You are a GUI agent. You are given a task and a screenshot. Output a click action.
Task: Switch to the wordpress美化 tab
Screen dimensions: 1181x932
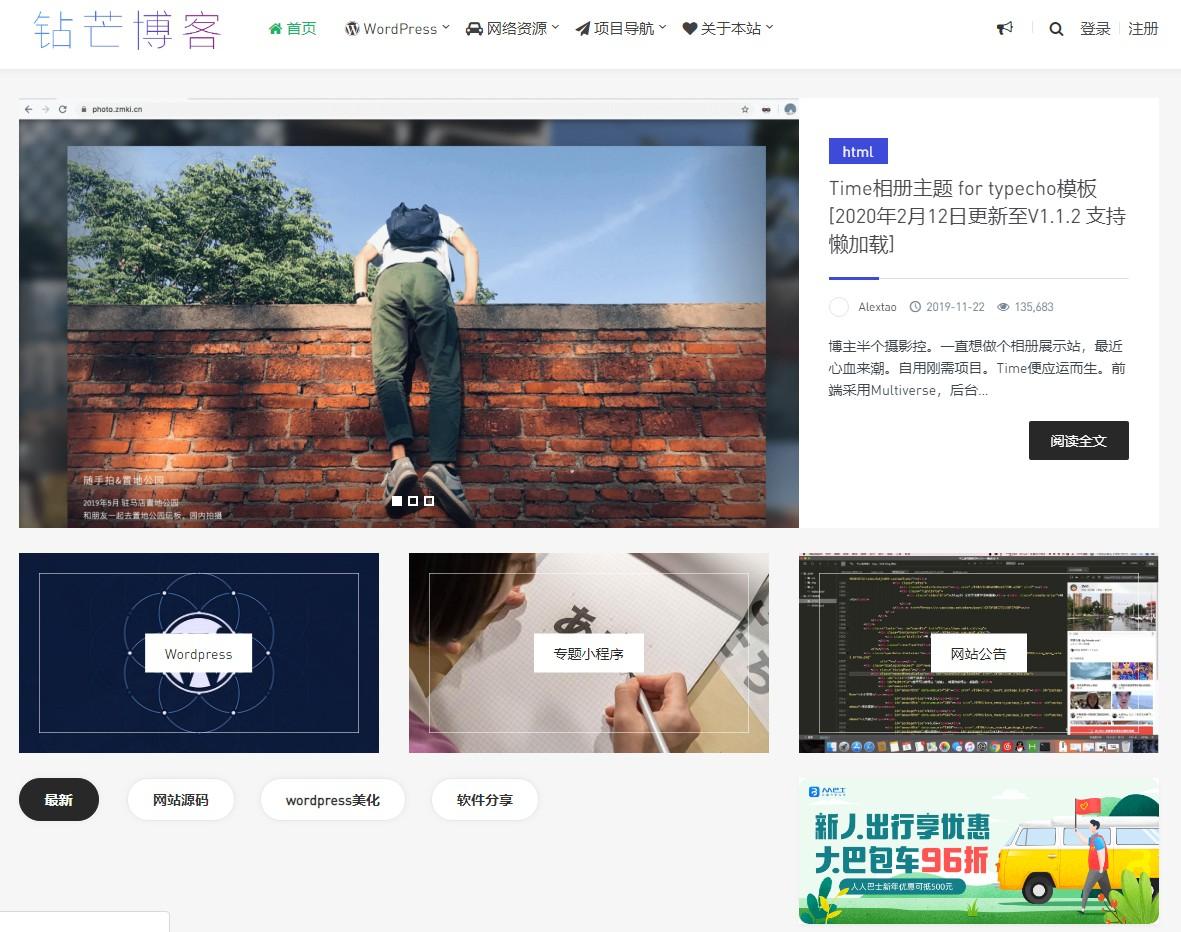pos(332,800)
